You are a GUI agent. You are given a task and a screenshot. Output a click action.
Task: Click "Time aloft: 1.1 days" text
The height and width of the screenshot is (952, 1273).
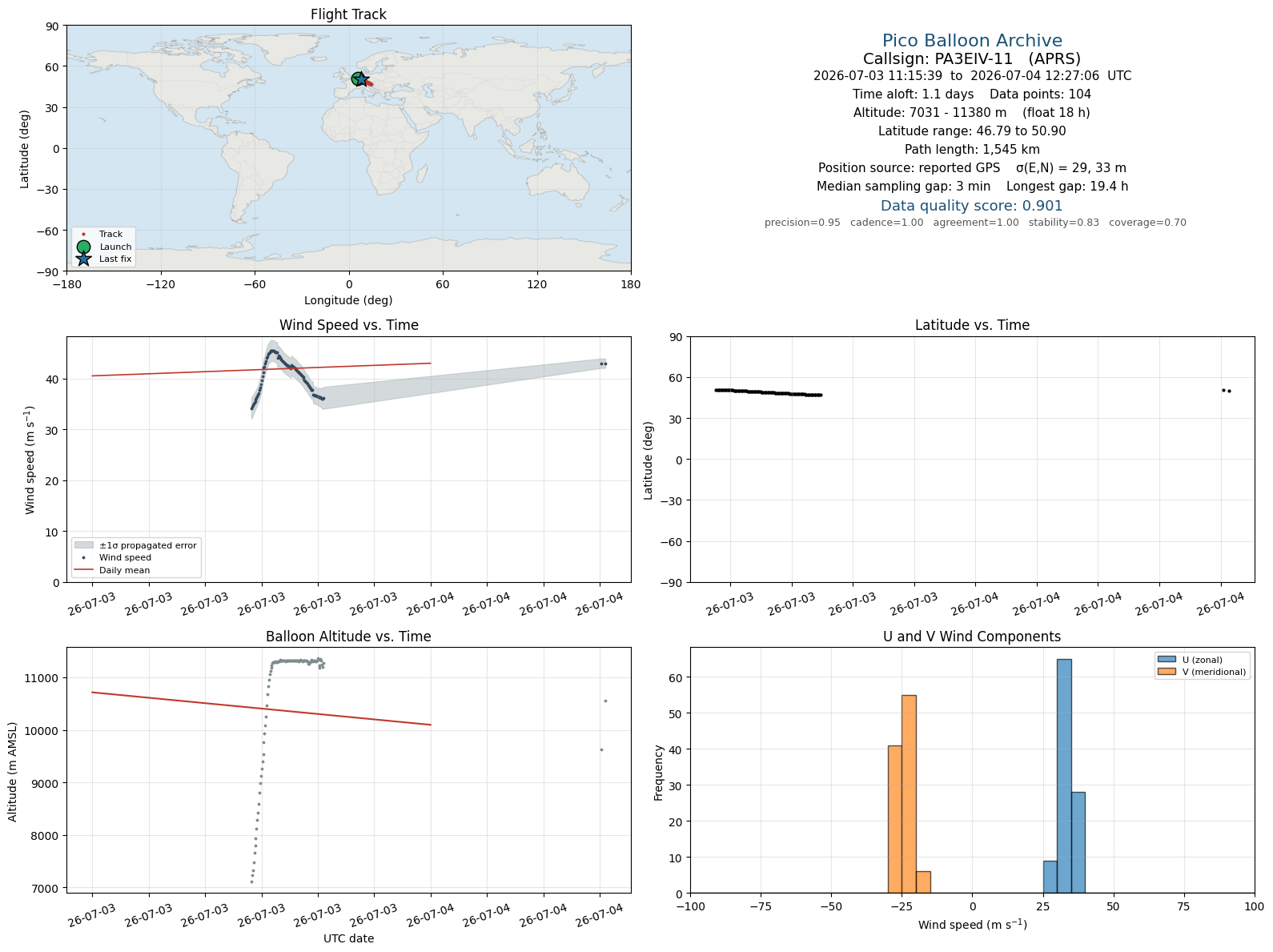pyautogui.click(x=913, y=94)
